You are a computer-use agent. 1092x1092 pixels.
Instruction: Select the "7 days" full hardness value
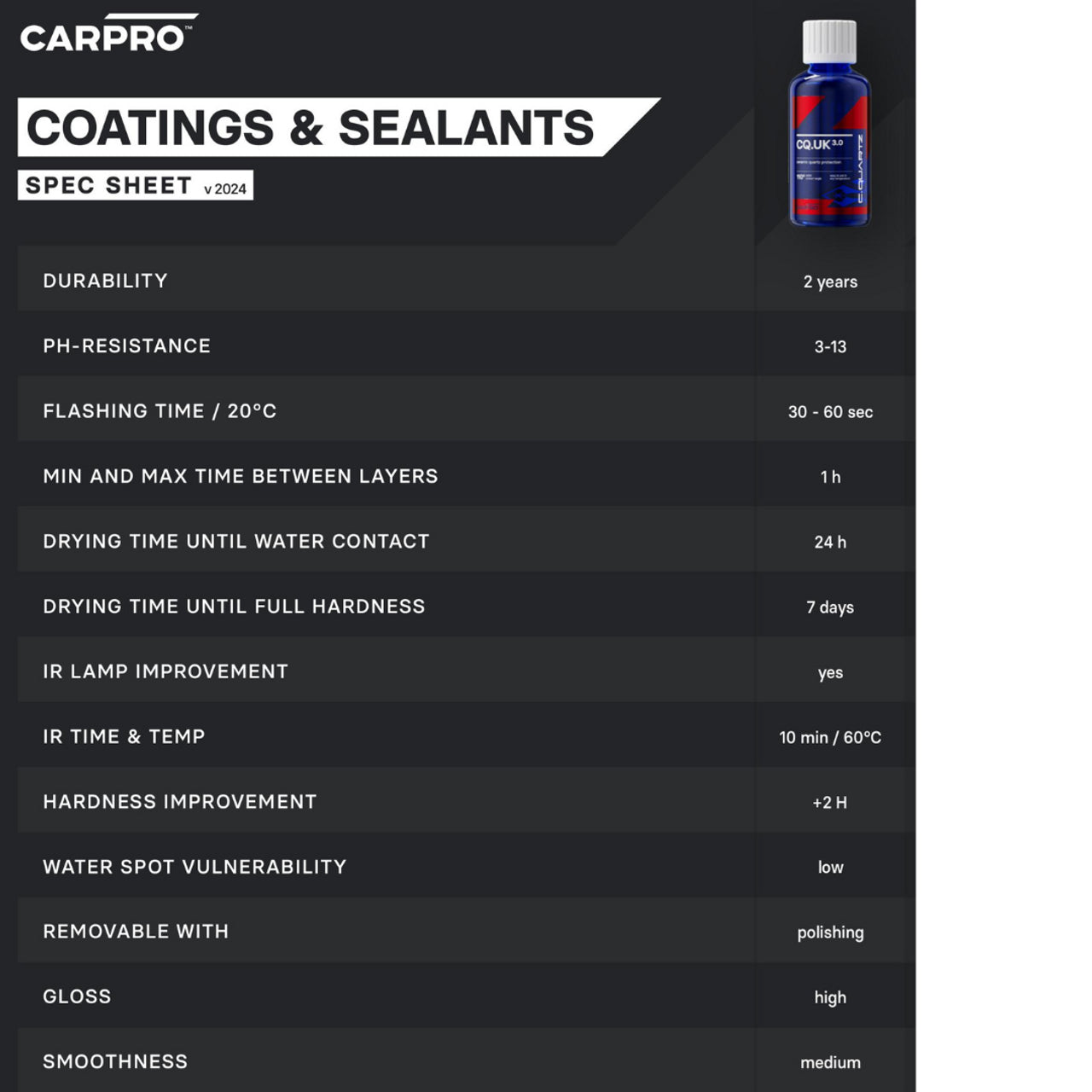[x=830, y=607]
